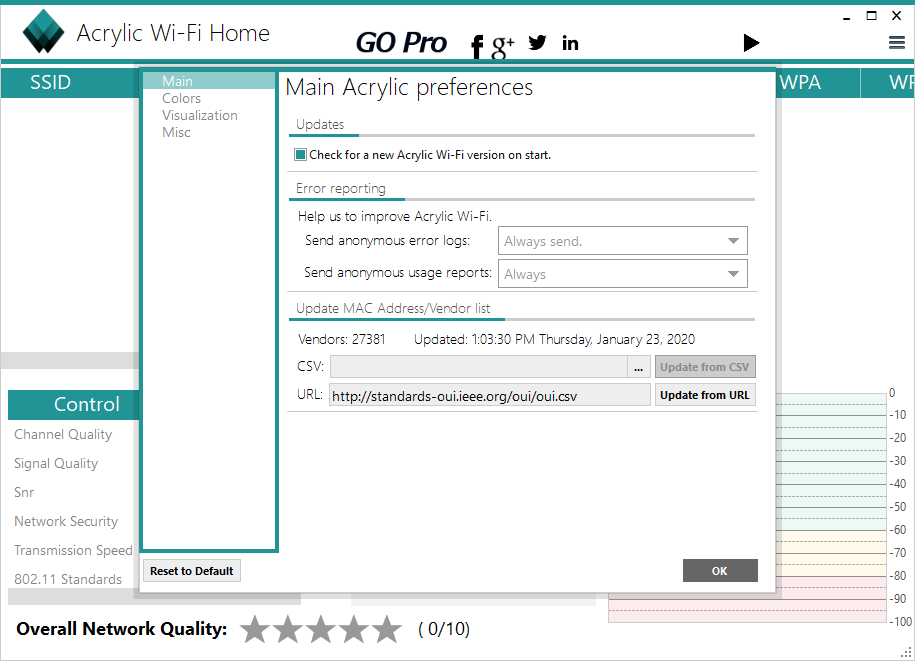Image resolution: width=915 pixels, height=661 pixels.
Task: Click Reset to Default button
Action: [x=191, y=571]
